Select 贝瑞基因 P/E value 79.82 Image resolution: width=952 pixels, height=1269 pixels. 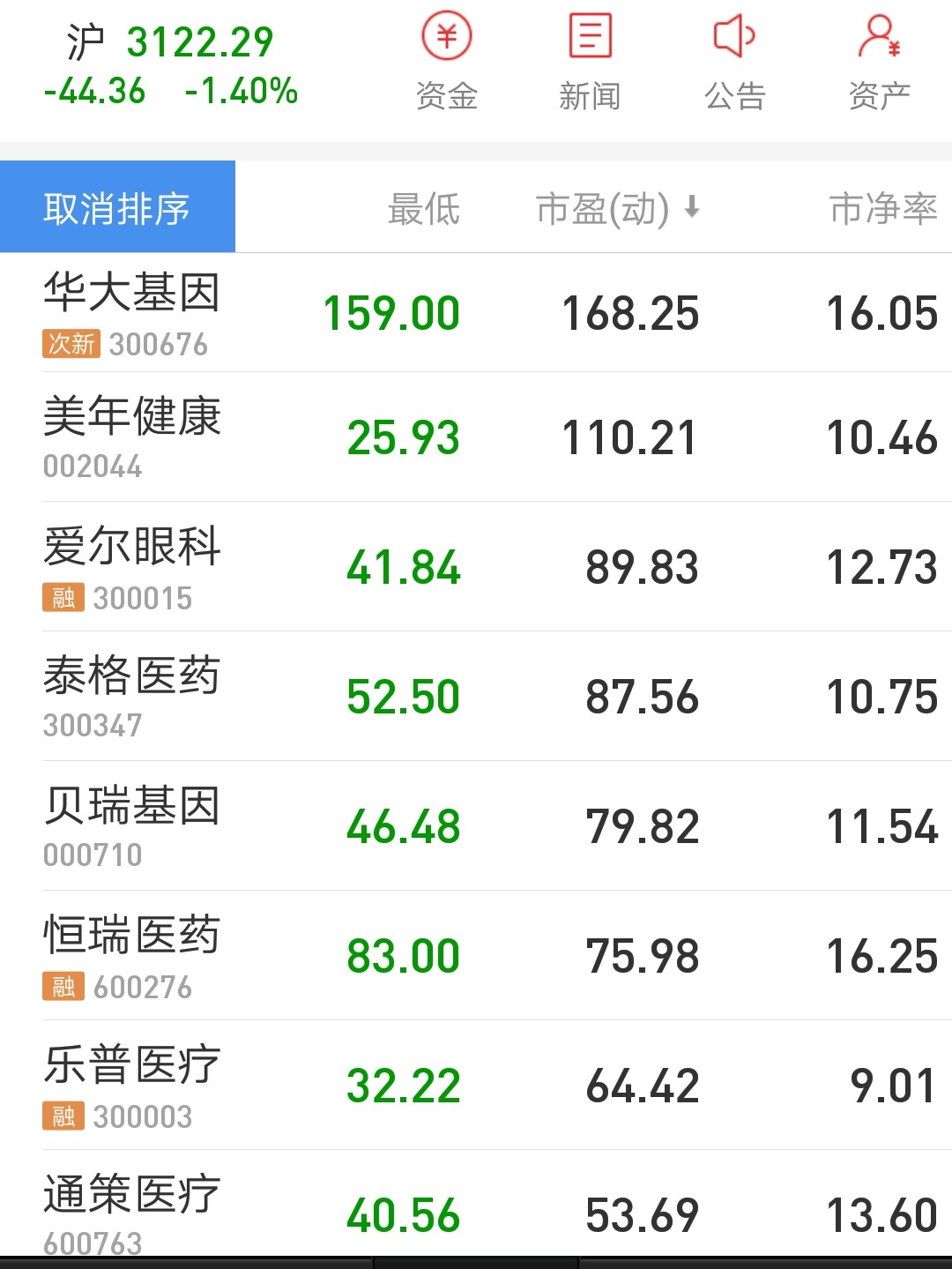pos(643,827)
